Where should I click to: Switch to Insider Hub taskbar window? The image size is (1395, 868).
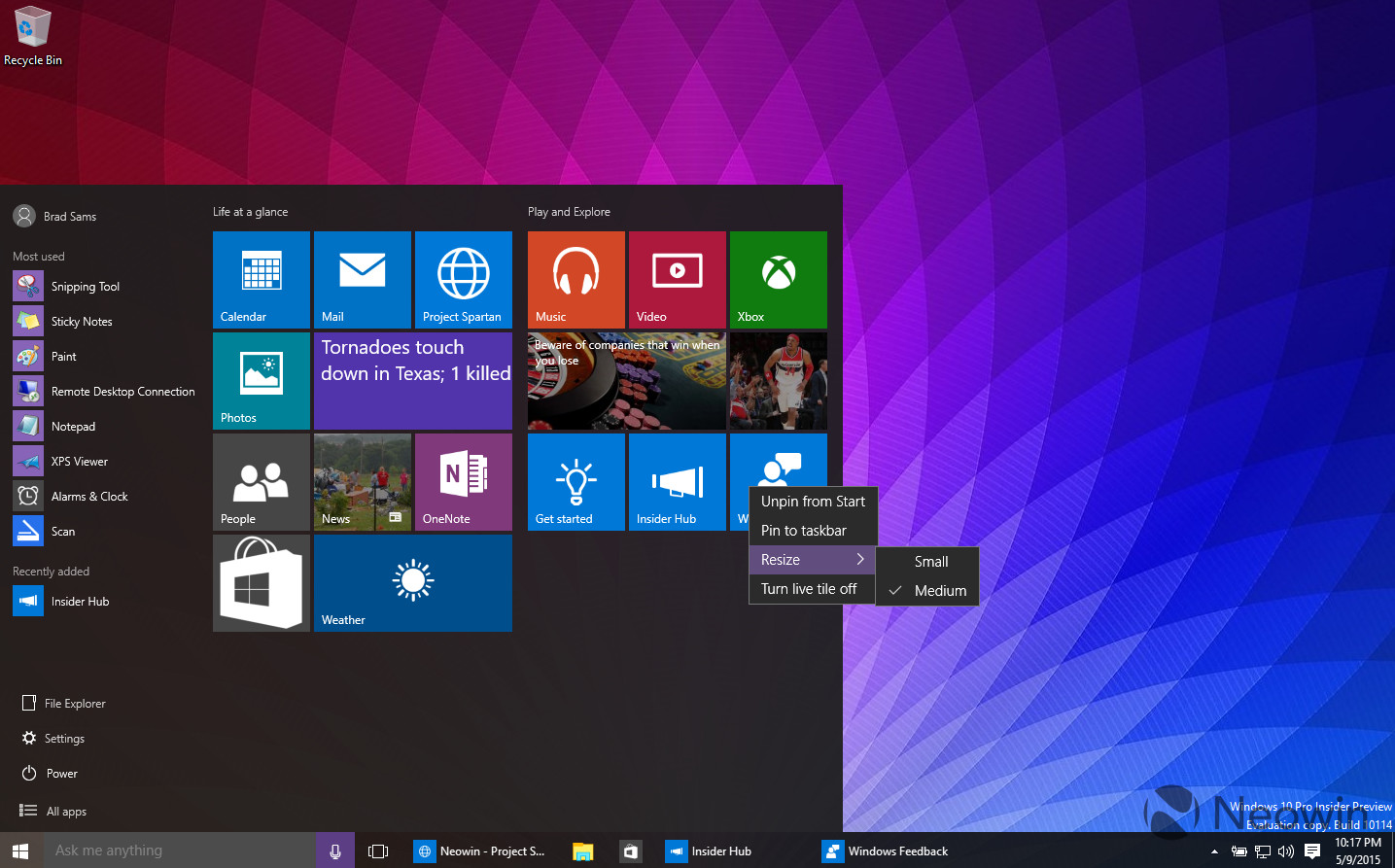(710, 851)
